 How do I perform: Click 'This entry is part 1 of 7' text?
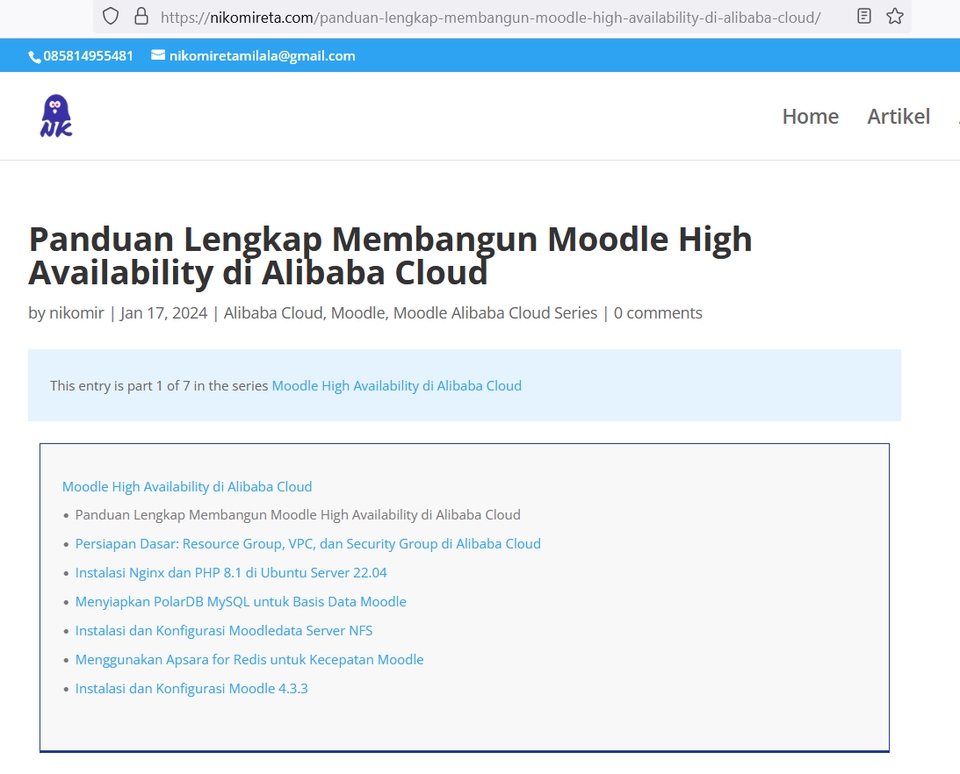point(120,386)
